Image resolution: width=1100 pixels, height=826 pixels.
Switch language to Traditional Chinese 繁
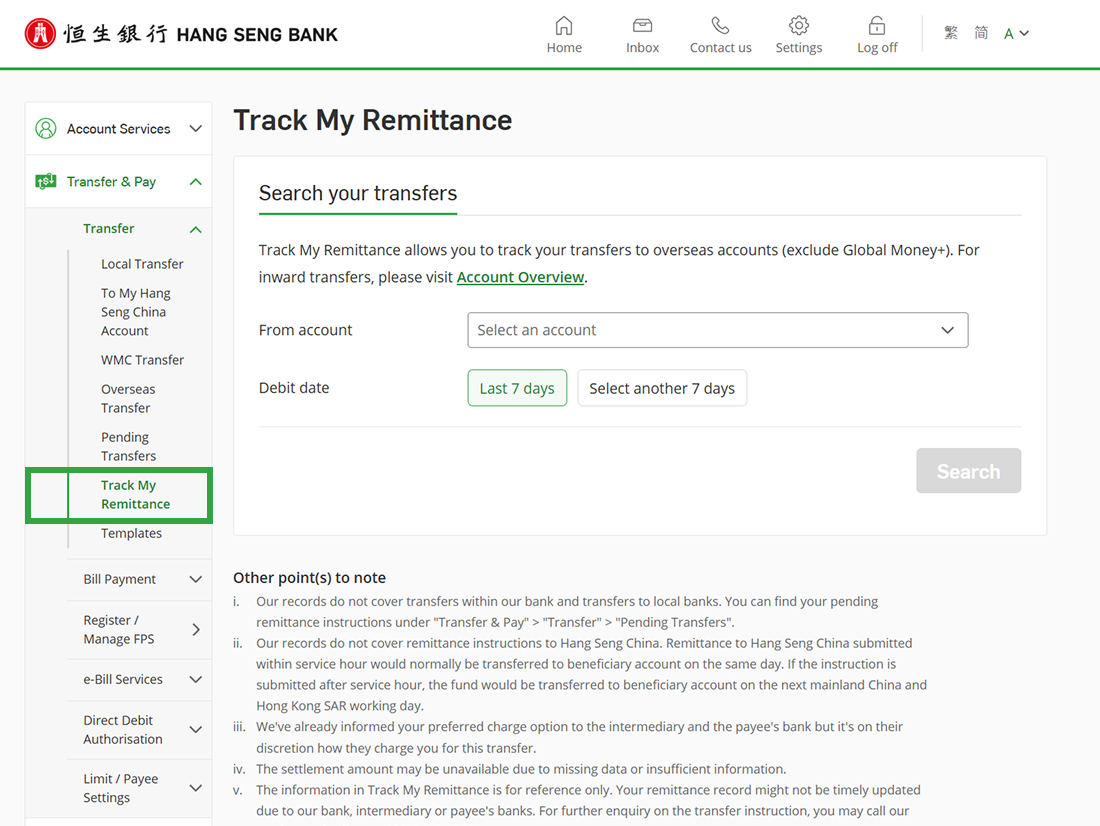click(951, 33)
